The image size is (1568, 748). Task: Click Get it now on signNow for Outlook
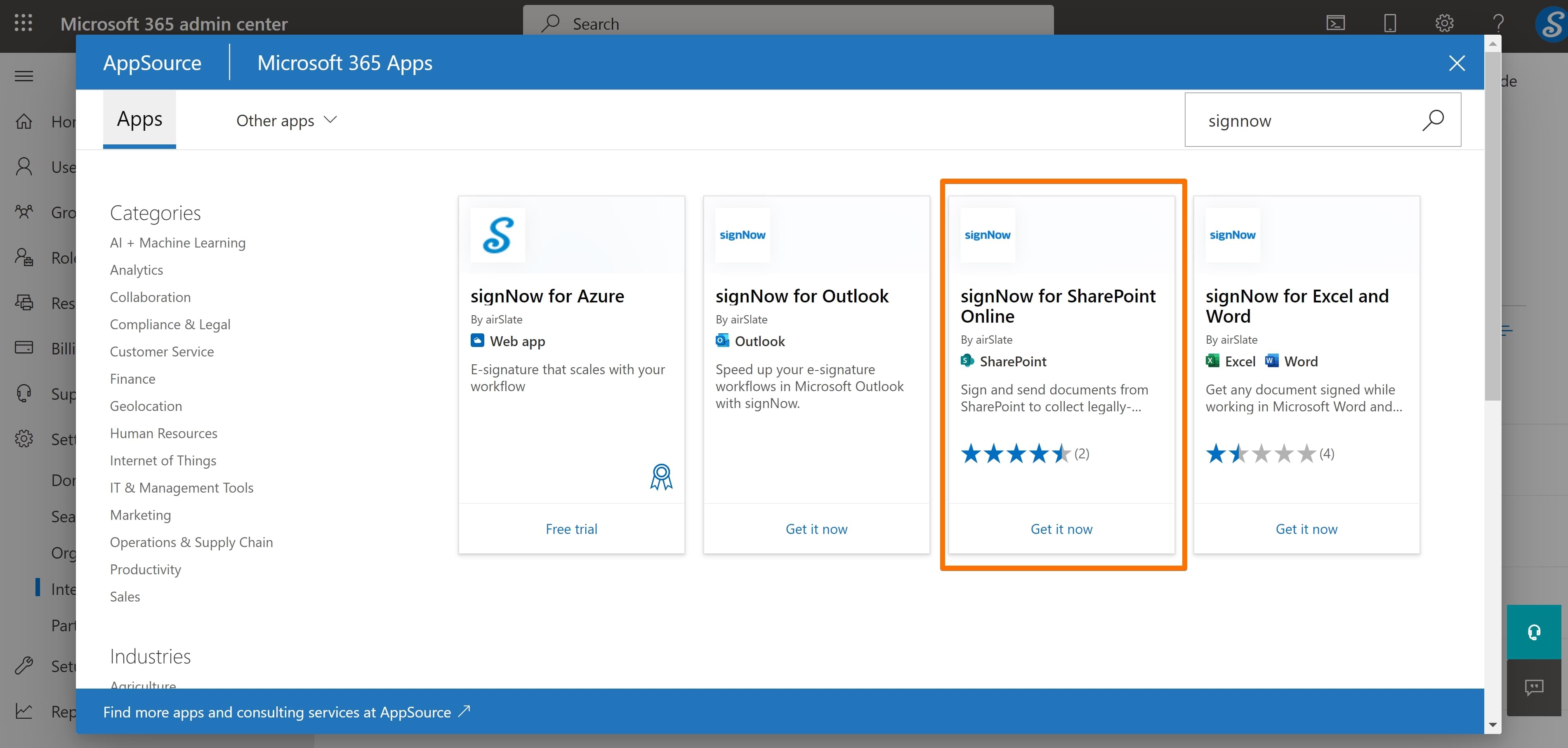[816, 529]
